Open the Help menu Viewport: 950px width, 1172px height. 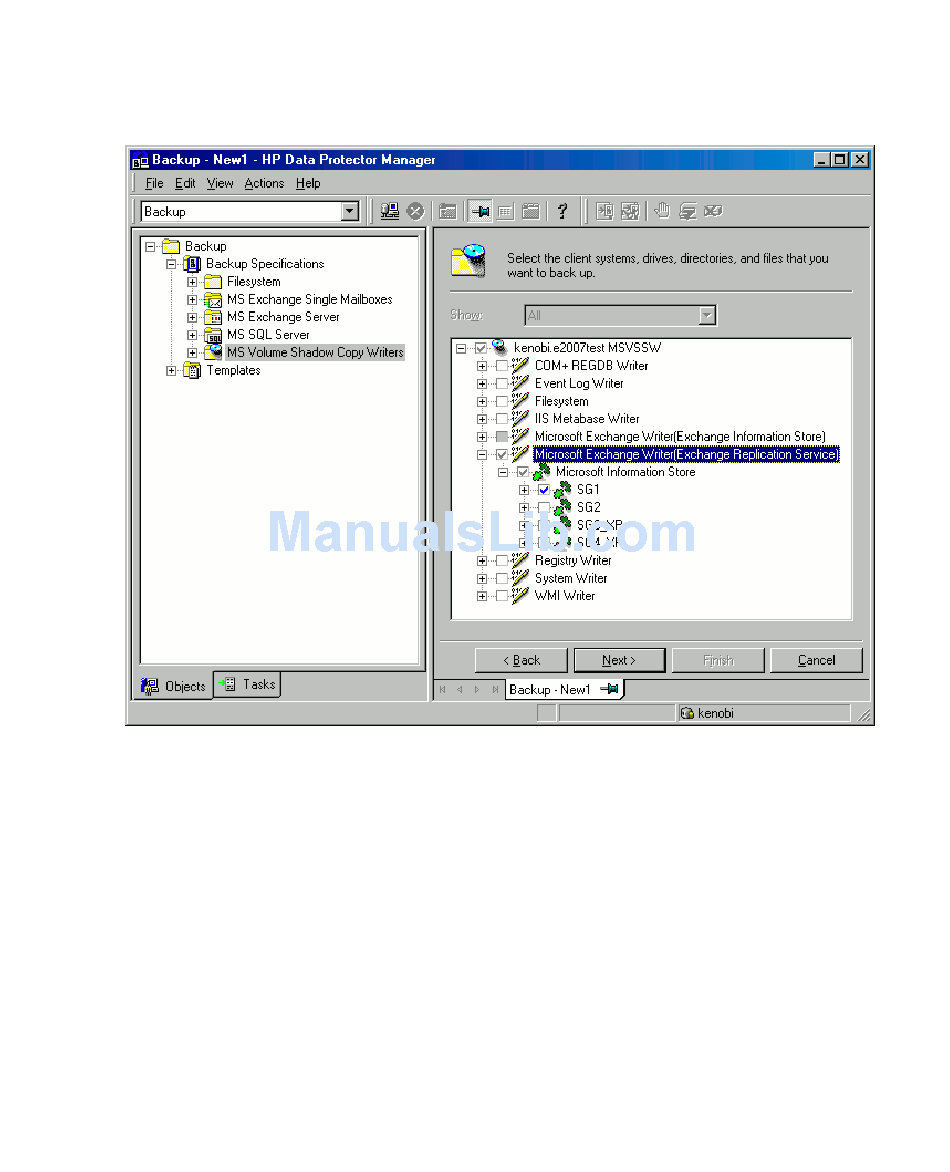308,183
